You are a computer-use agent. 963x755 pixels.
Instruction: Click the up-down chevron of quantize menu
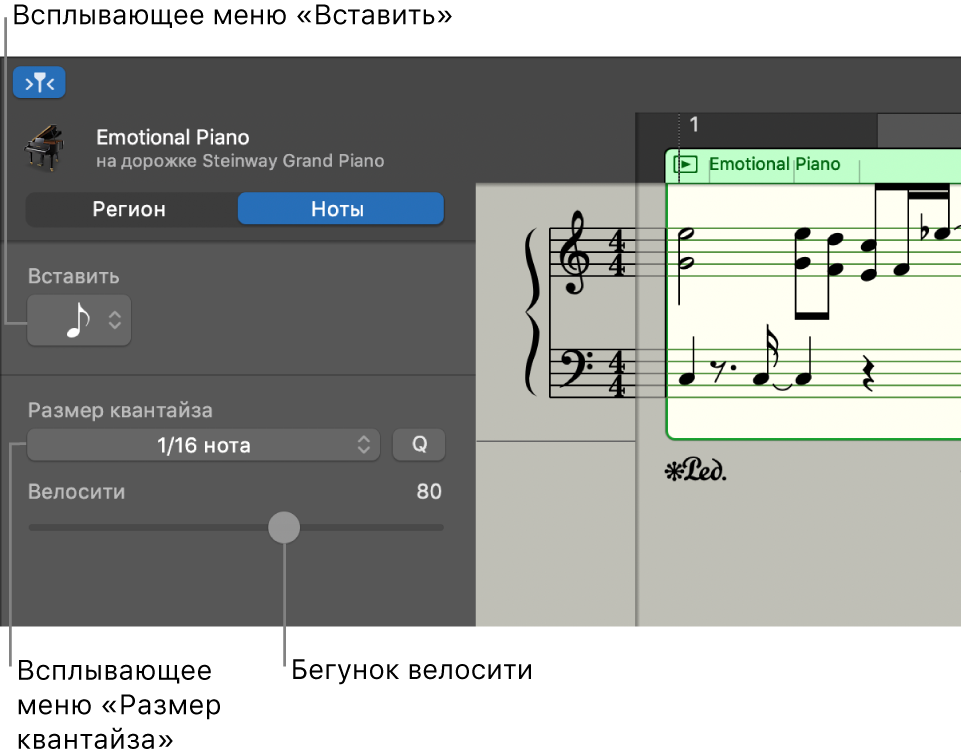pyautogui.click(x=364, y=445)
